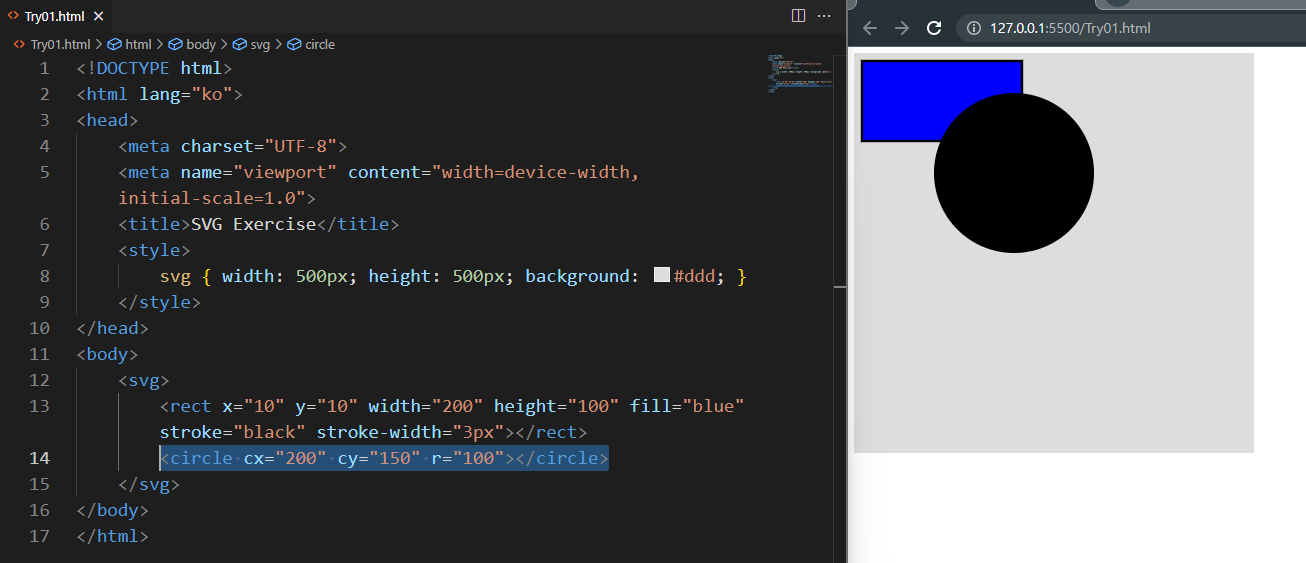Viewport: 1306px width, 563px height.
Task: Click the fill="blue" attribute on line 13
Action: 688,406
